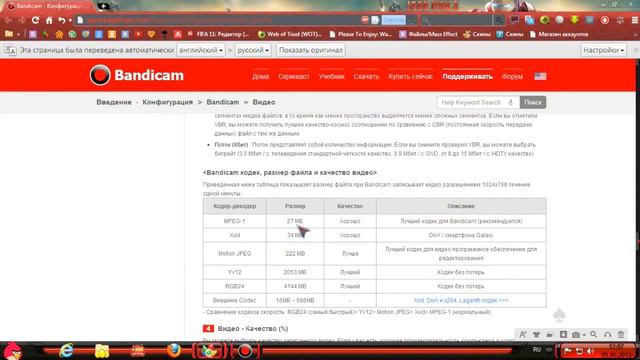The height and width of the screenshot is (360, 640).
Task: Open the Форум navigation item
Action: (x=512, y=76)
